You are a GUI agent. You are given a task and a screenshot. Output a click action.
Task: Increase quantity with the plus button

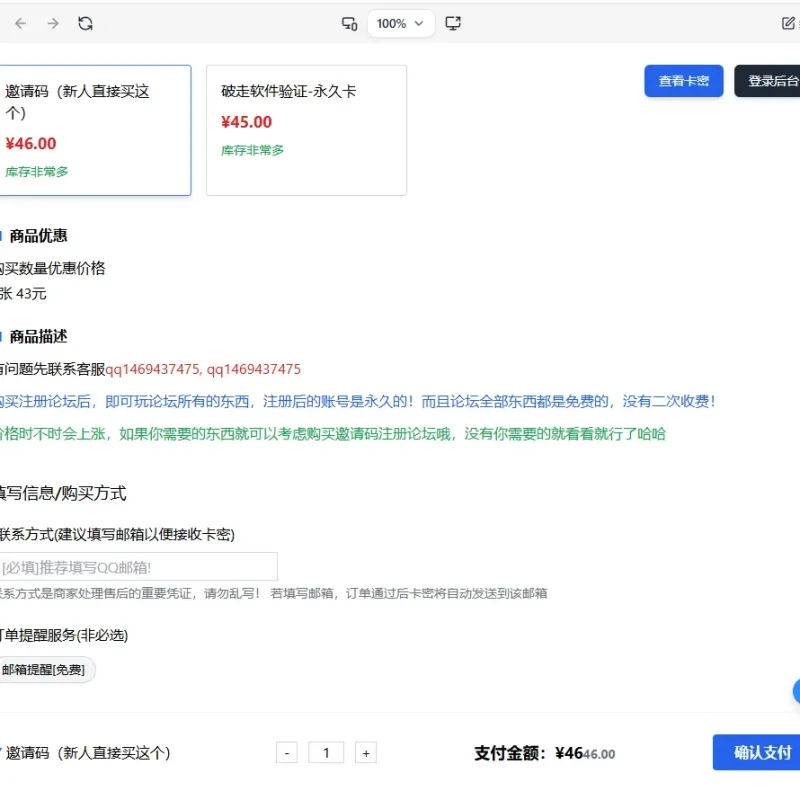(x=366, y=753)
